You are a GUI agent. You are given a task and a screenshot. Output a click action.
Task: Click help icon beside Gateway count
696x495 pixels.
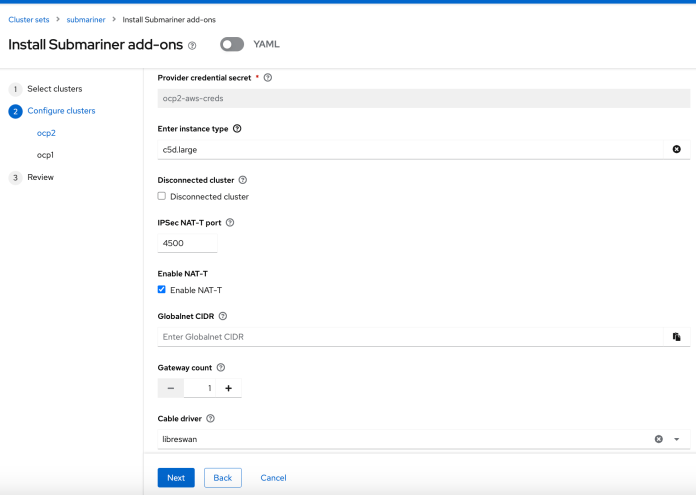[220, 368]
